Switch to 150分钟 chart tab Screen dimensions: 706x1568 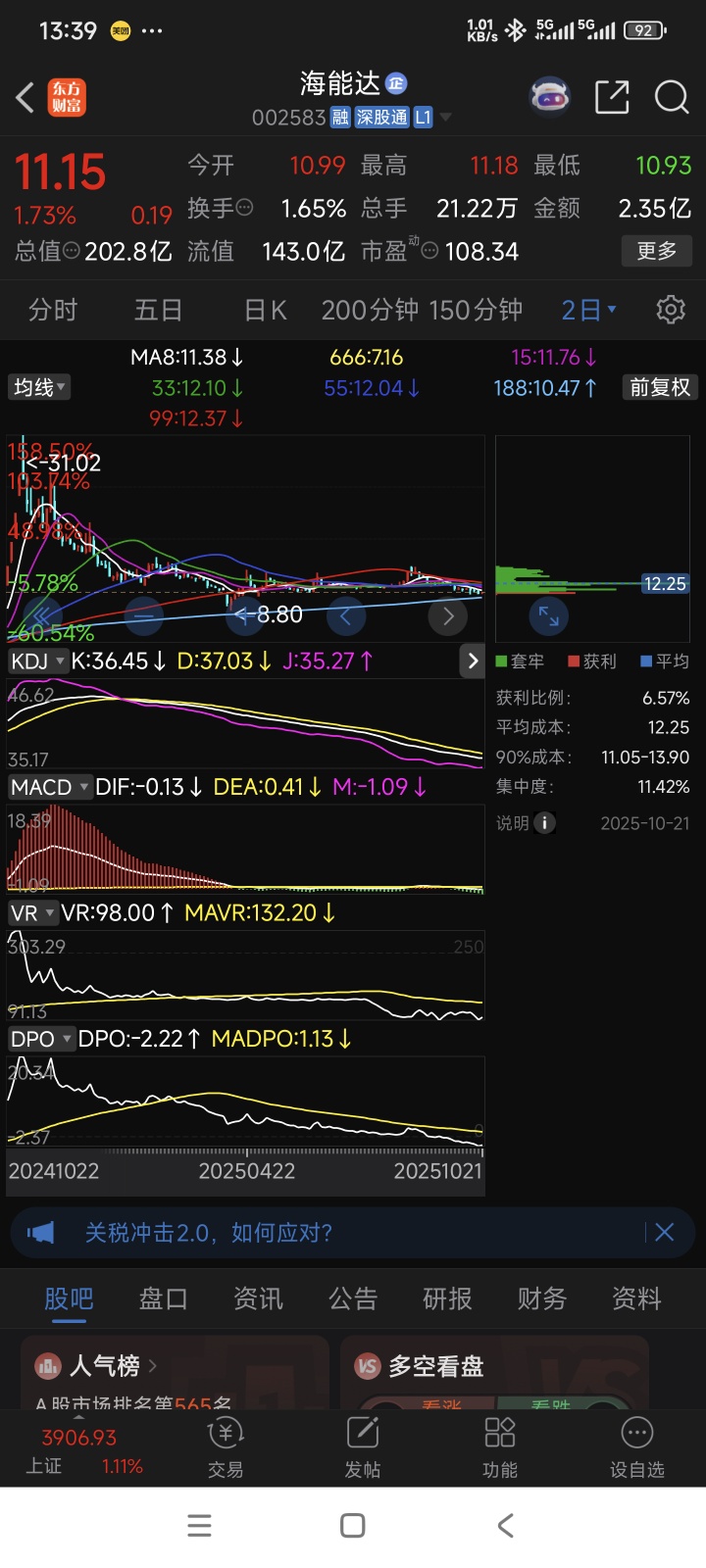click(476, 311)
